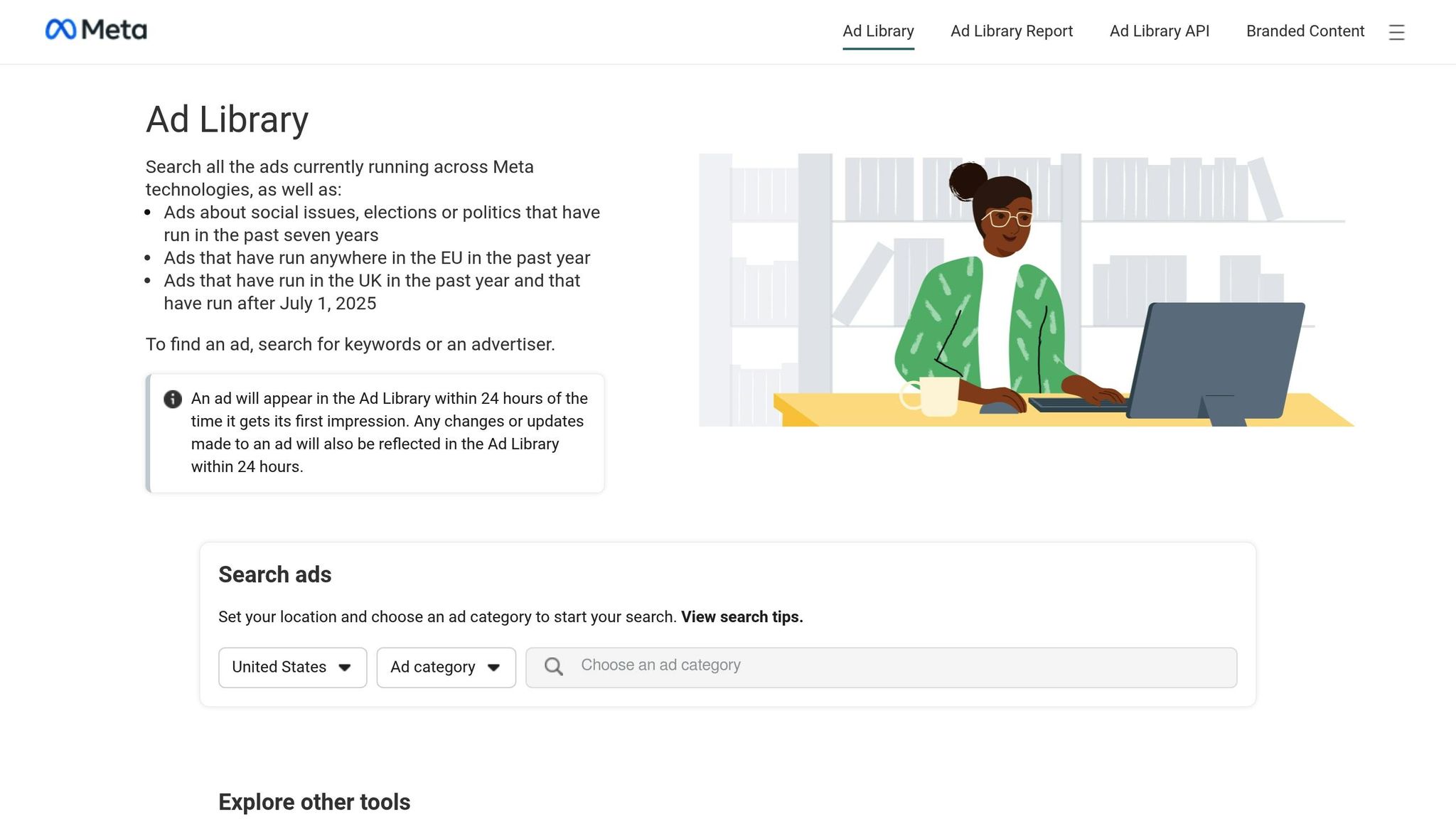Click the notice box about ad appearance timing
This screenshot has height=819, width=1456.
coord(375,432)
